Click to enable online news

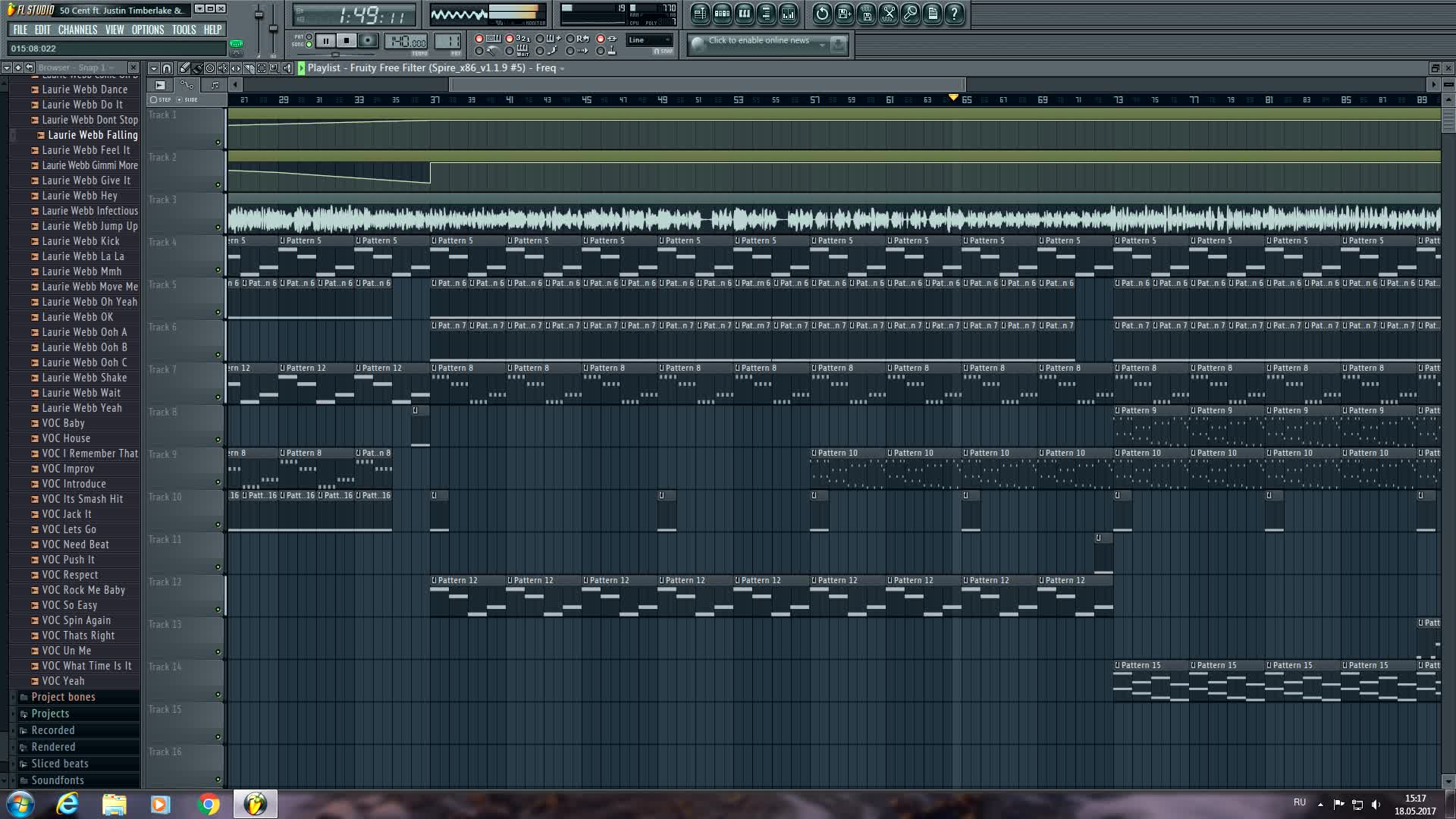(x=758, y=41)
